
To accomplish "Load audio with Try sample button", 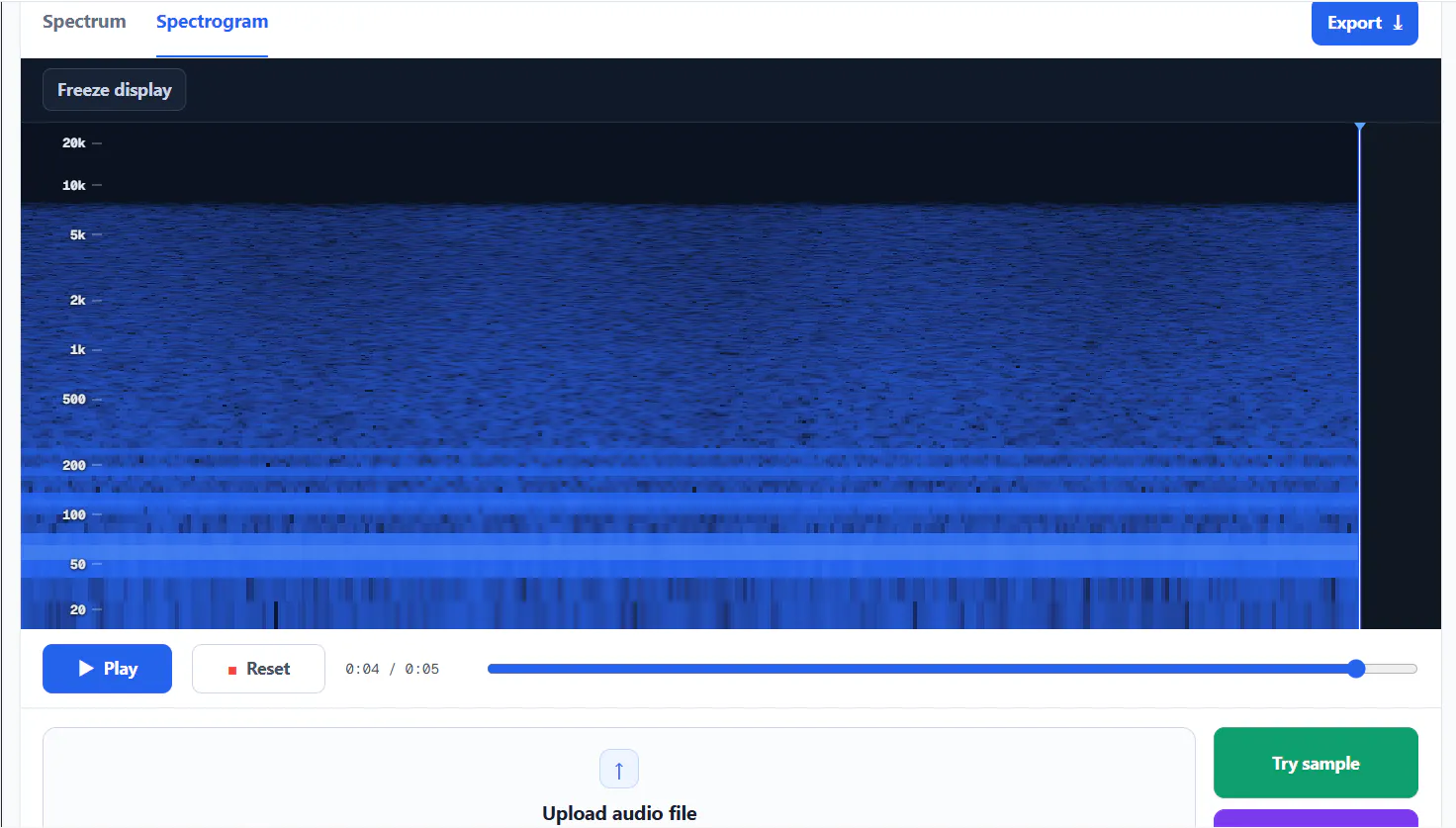I will (x=1316, y=763).
